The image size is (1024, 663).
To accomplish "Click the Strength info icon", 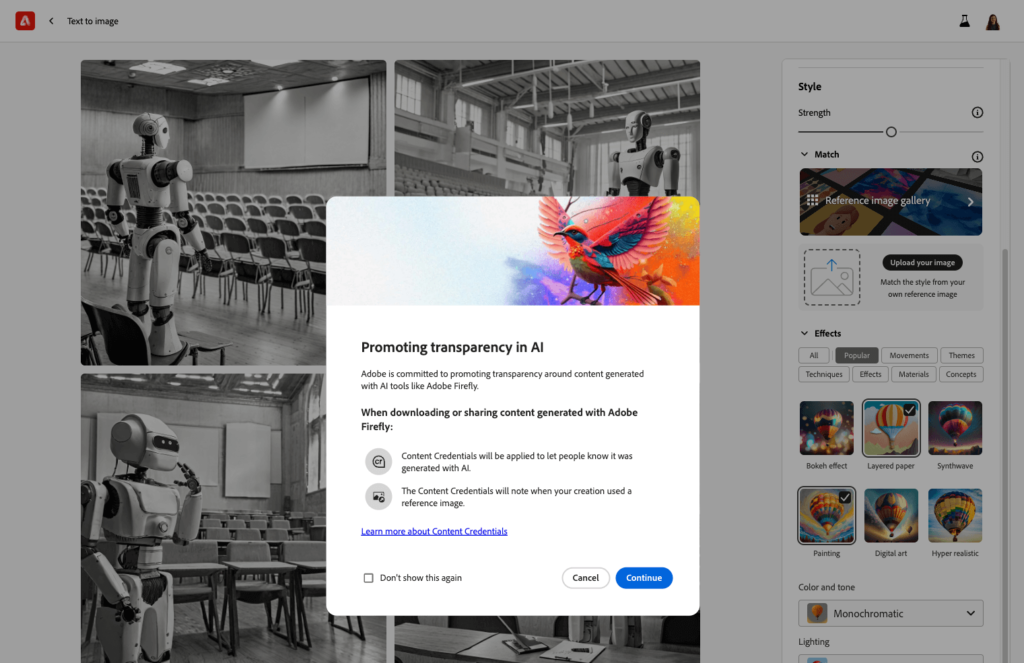I will pos(977,112).
